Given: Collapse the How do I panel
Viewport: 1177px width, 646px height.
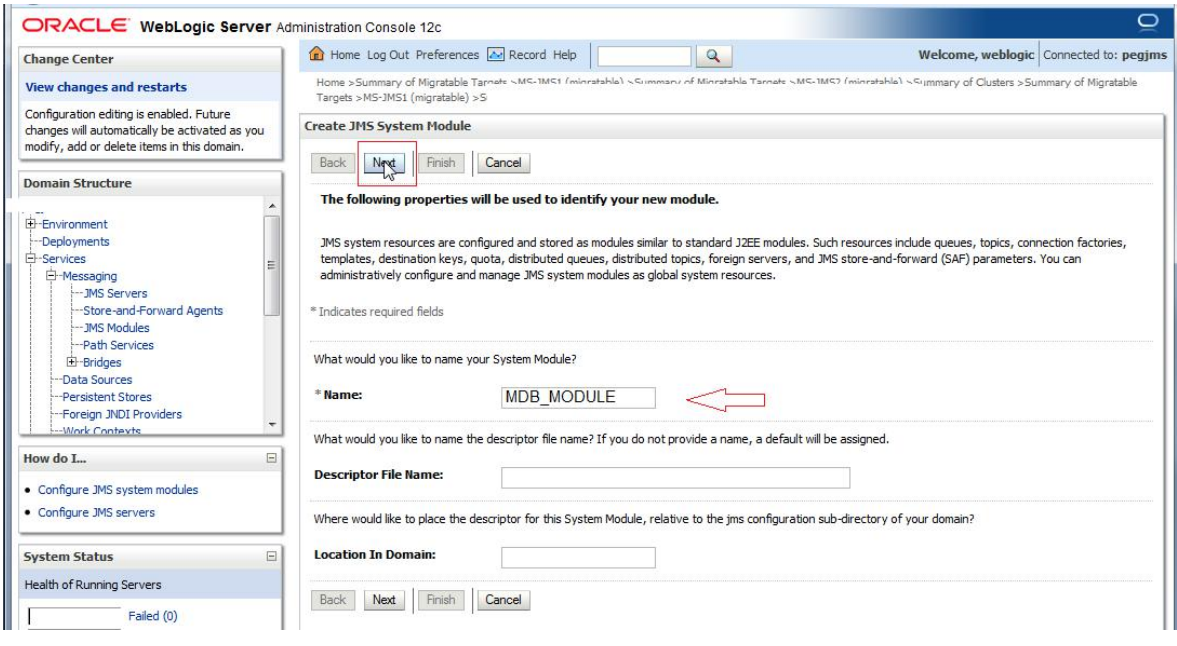Looking at the screenshot, I should pos(272,458).
